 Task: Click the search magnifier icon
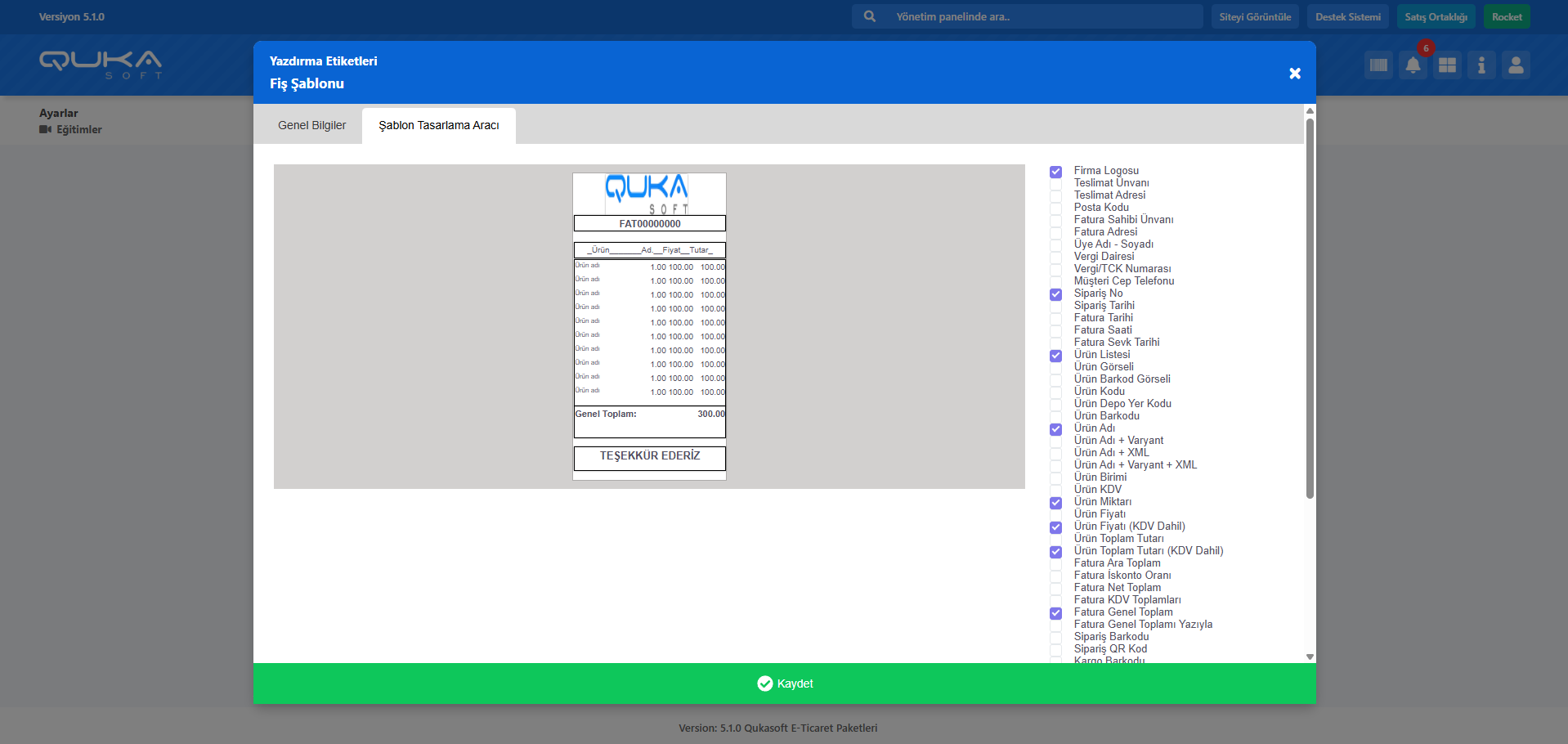click(x=870, y=16)
